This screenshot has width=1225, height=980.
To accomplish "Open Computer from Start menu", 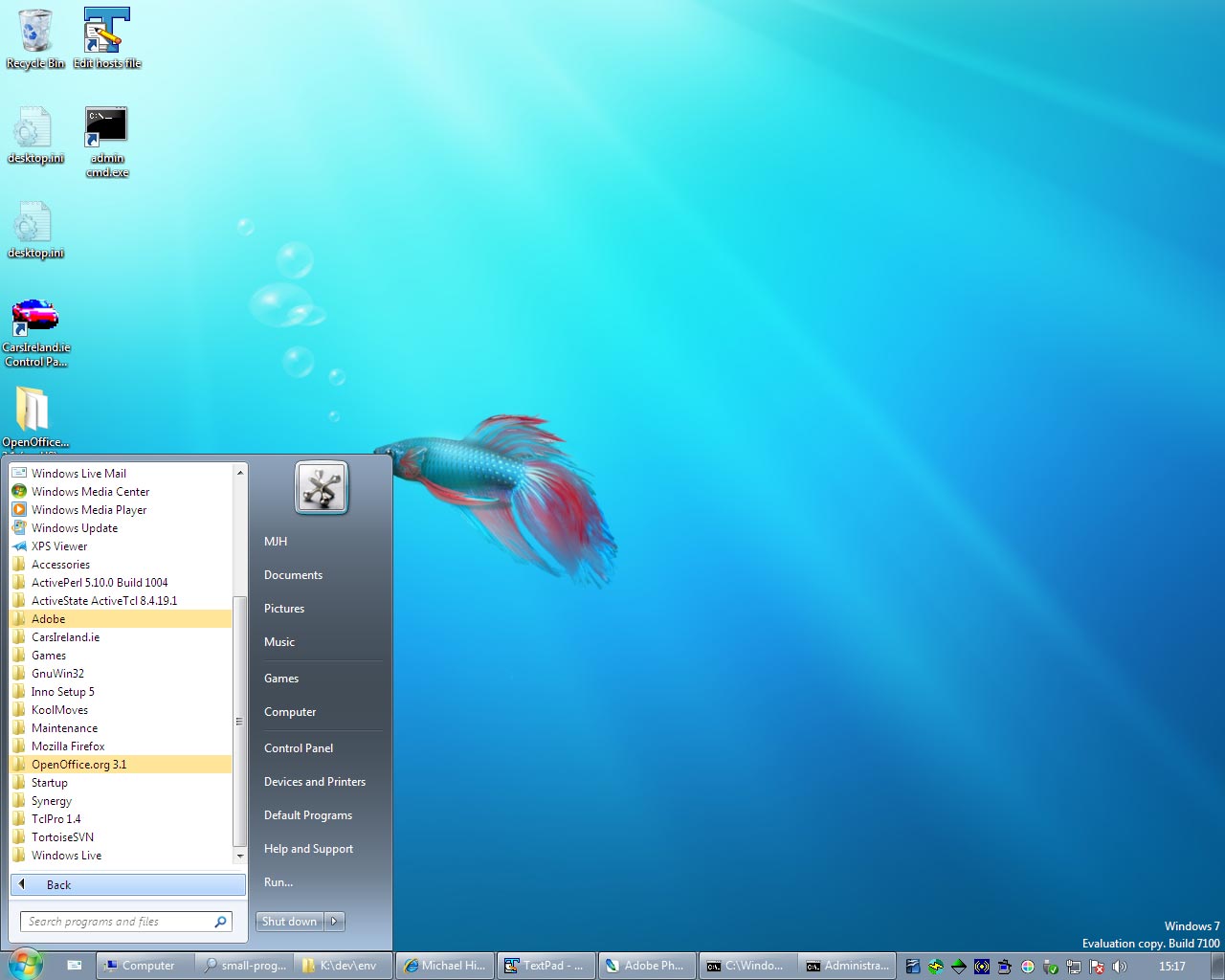I will coord(322,712).
